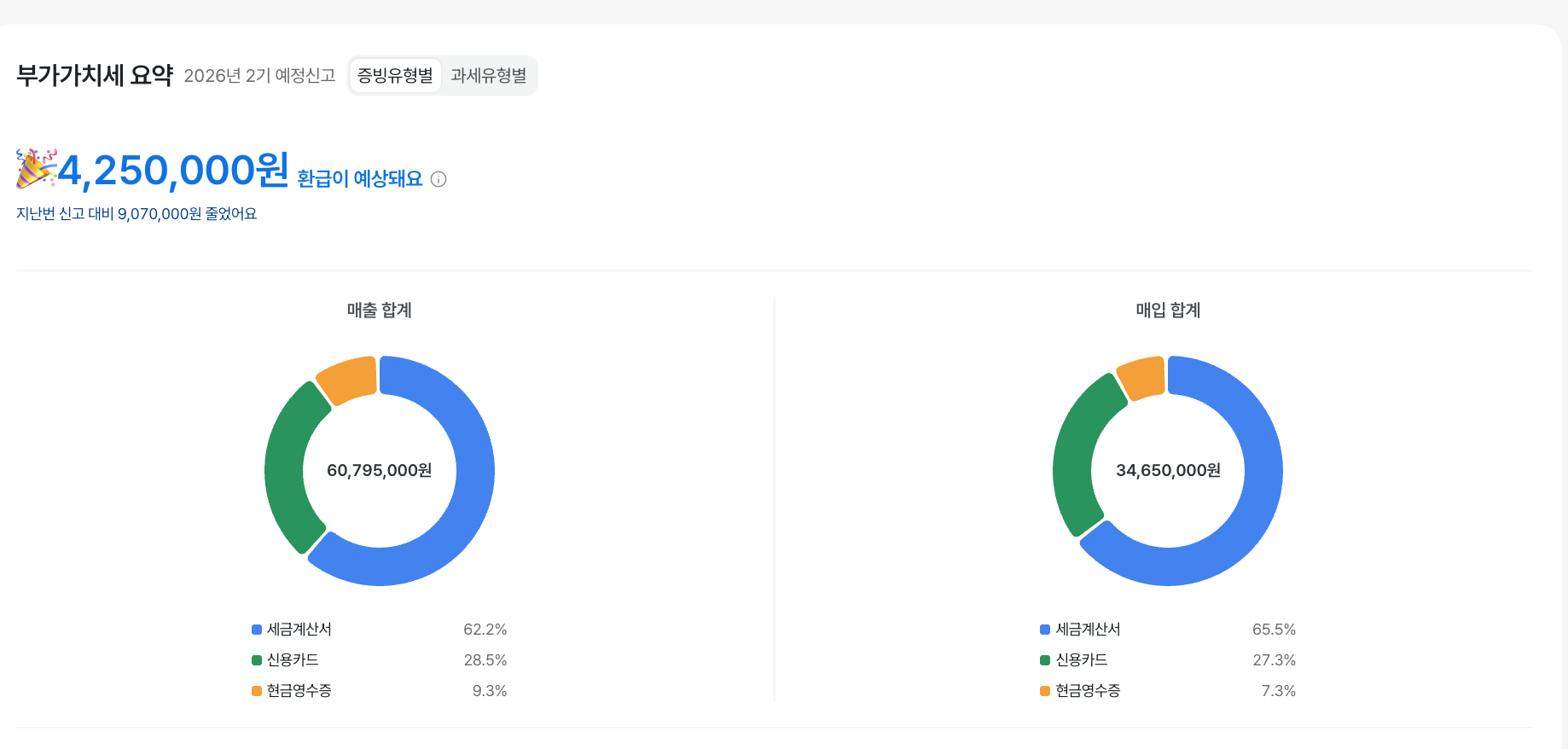The width and height of the screenshot is (1568, 749).
Task: Click the 7.3% value
Action: [1279, 691]
